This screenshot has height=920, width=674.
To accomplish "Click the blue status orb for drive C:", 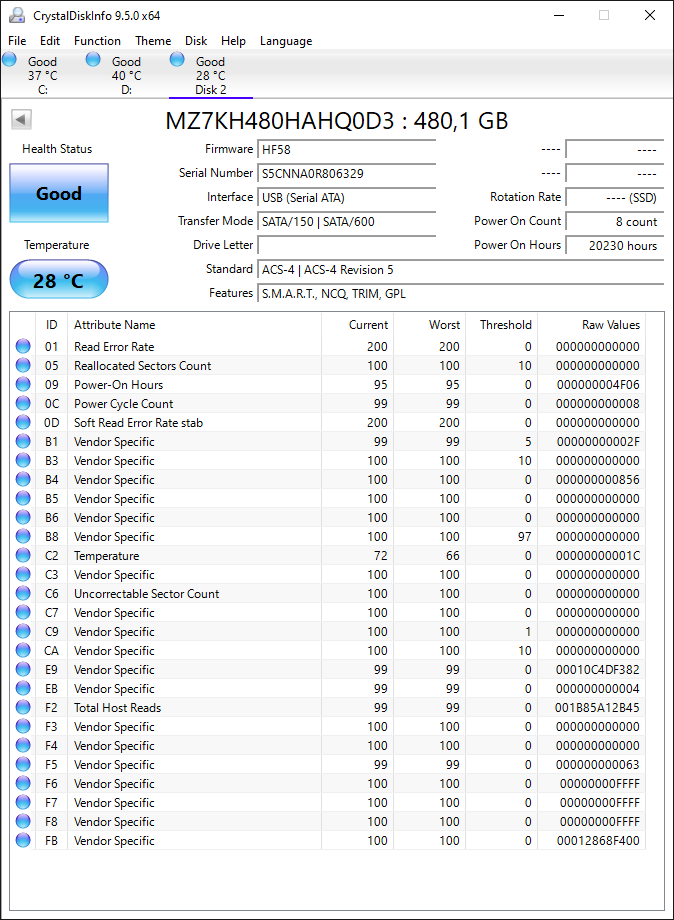I will [x=9, y=59].
